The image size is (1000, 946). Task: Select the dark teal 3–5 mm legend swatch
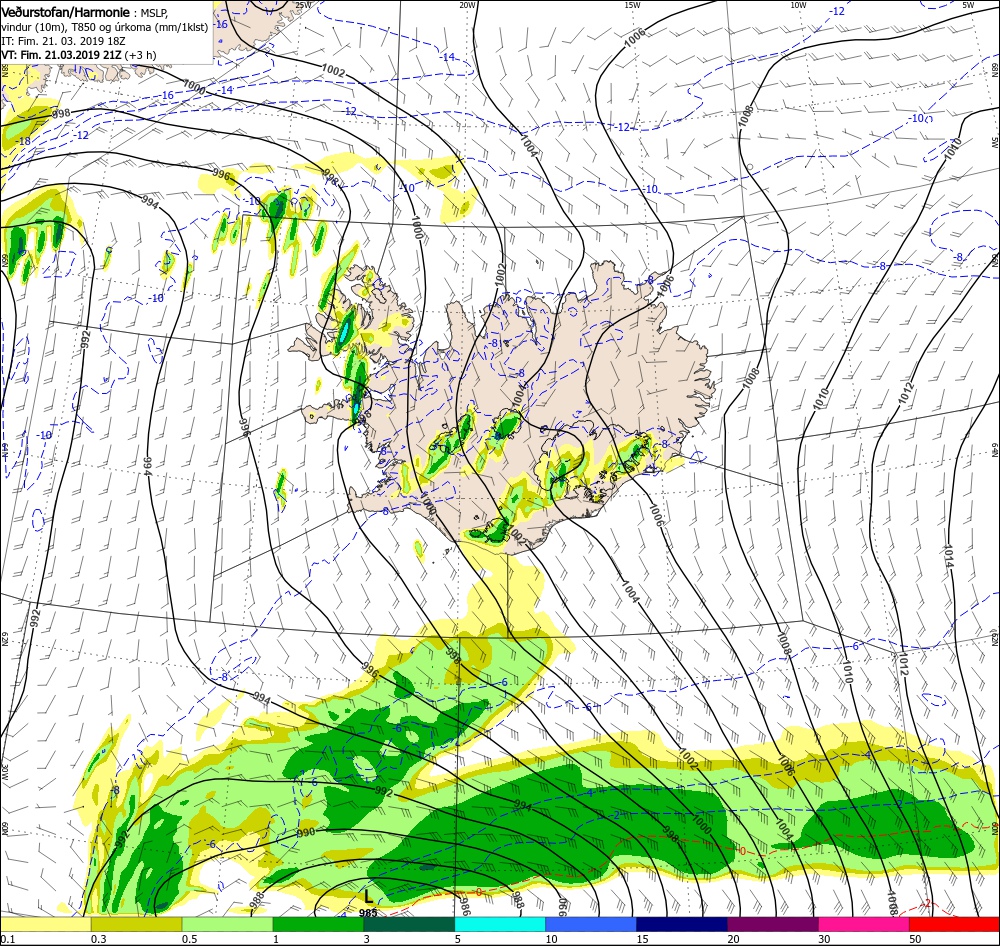[409, 923]
